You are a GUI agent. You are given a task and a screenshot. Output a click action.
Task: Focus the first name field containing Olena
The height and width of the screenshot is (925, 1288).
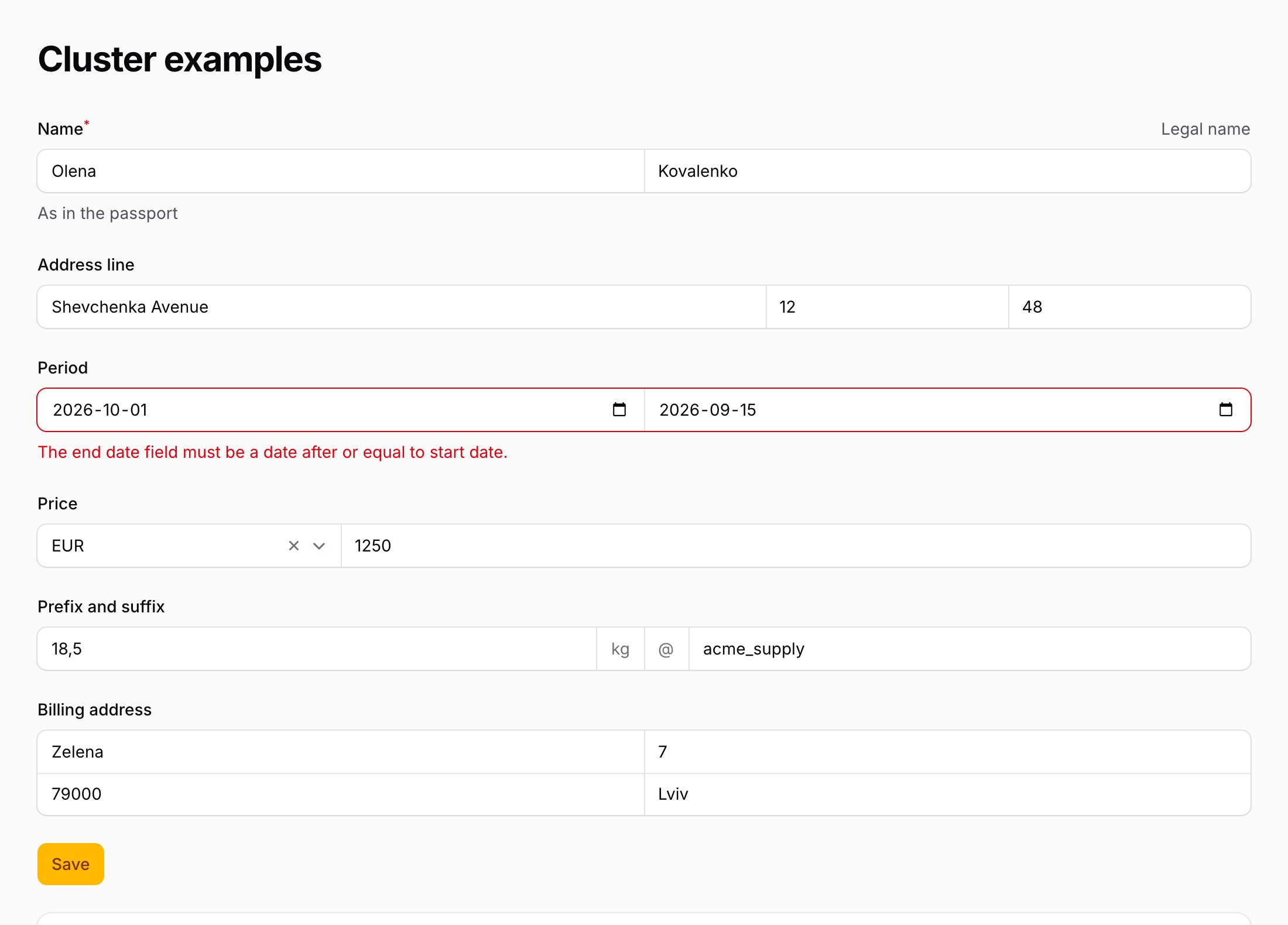(x=341, y=171)
